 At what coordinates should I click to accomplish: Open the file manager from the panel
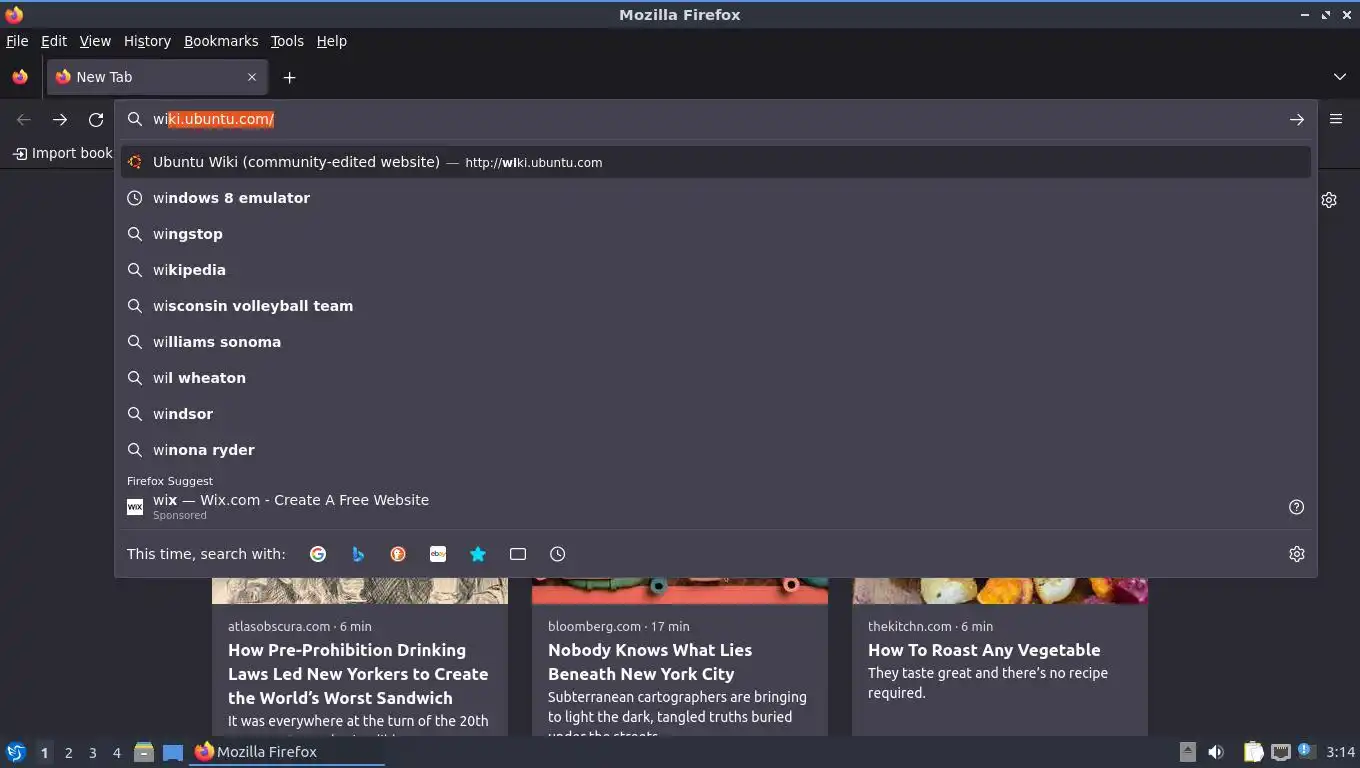coord(144,752)
